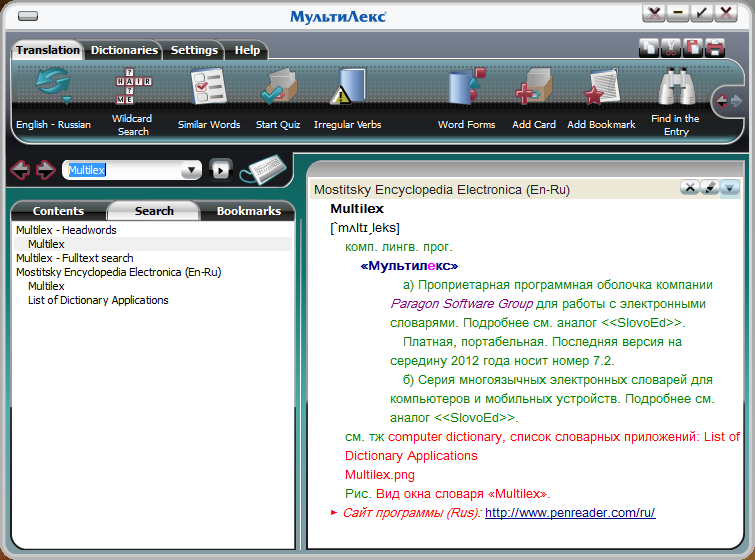Screen dimensions: 755x560
Task: Click the Add Card icon
Action: 533,87
